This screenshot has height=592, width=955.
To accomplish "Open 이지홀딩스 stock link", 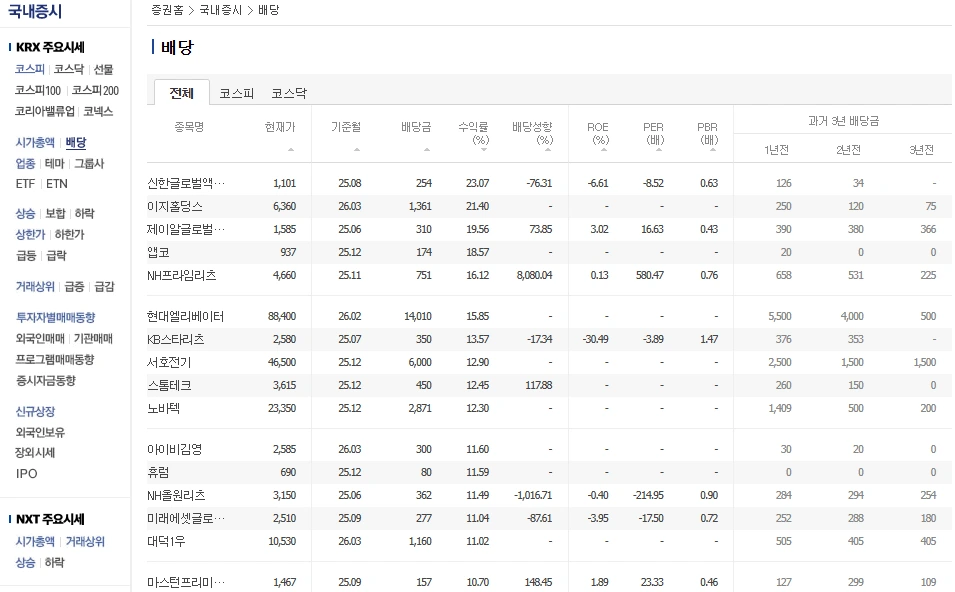I will (x=175, y=206).
